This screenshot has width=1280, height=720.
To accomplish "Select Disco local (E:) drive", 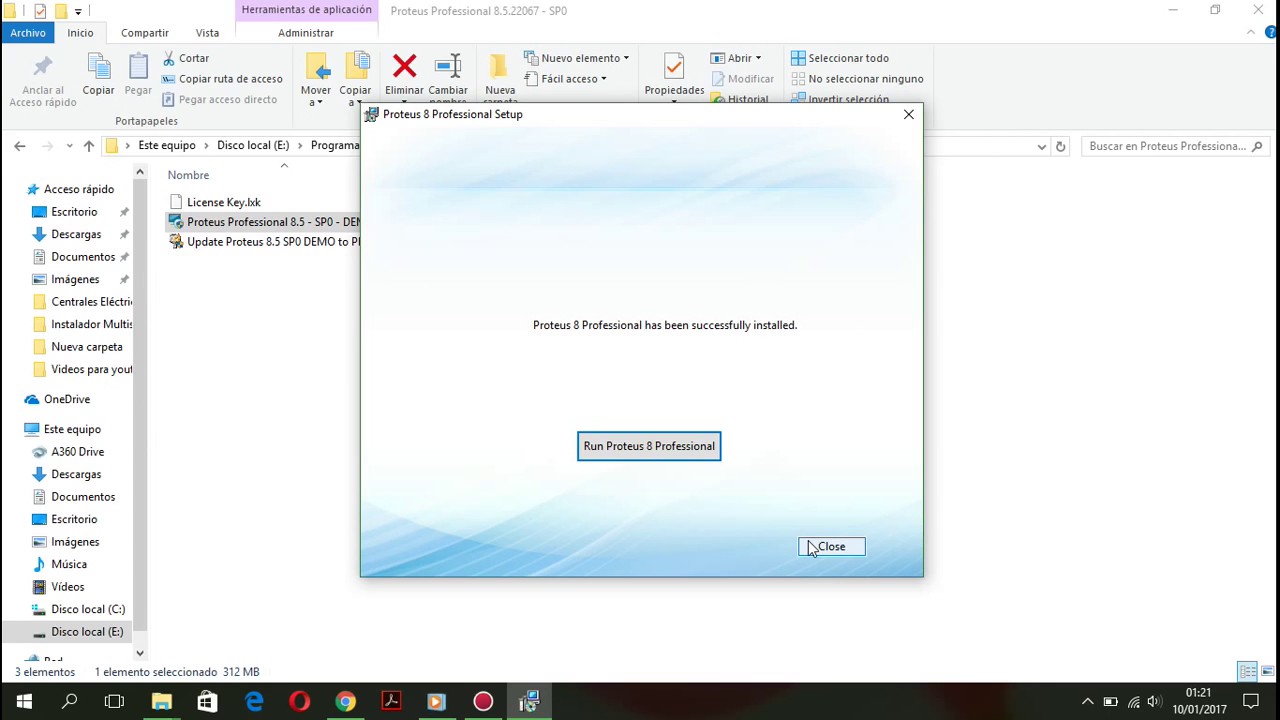I will click(87, 632).
